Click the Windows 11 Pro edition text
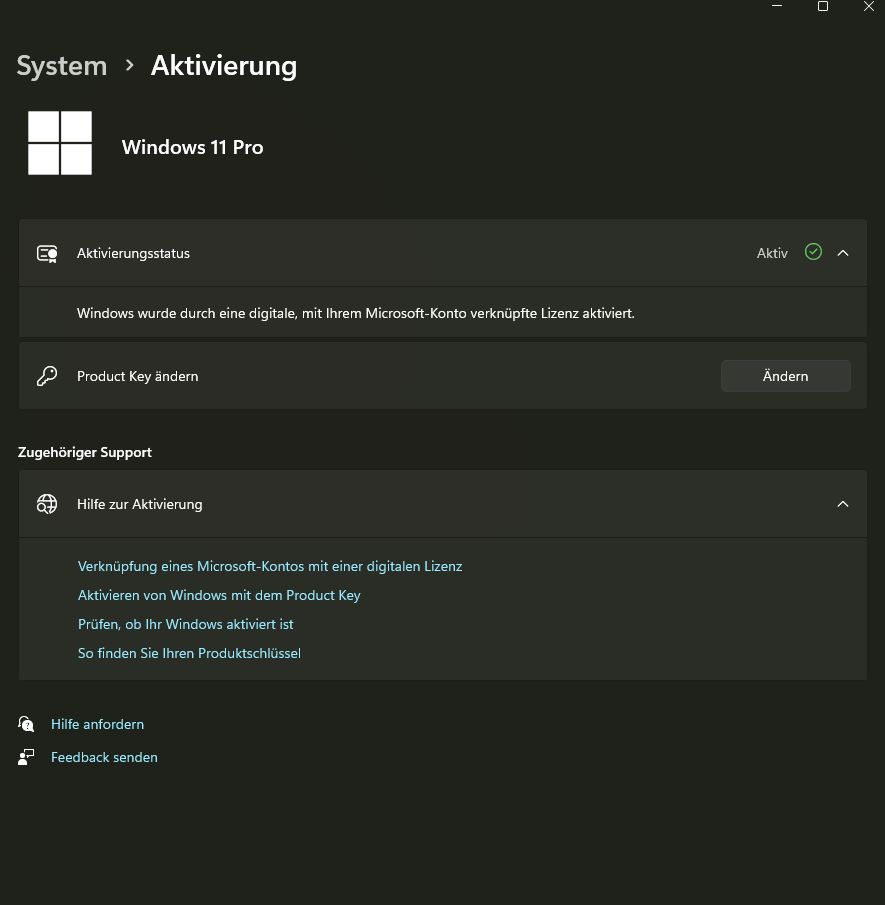Viewport: 885px width, 905px height. point(192,147)
